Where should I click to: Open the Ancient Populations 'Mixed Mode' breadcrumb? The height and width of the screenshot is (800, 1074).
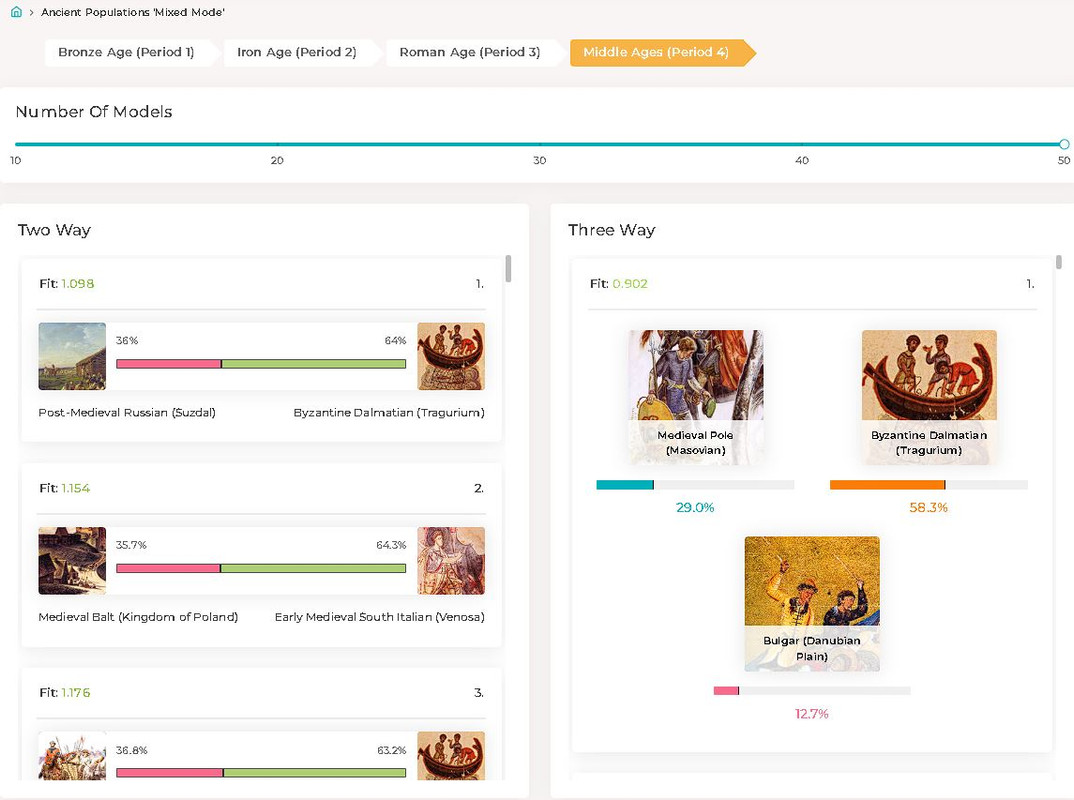click(133, 12)
